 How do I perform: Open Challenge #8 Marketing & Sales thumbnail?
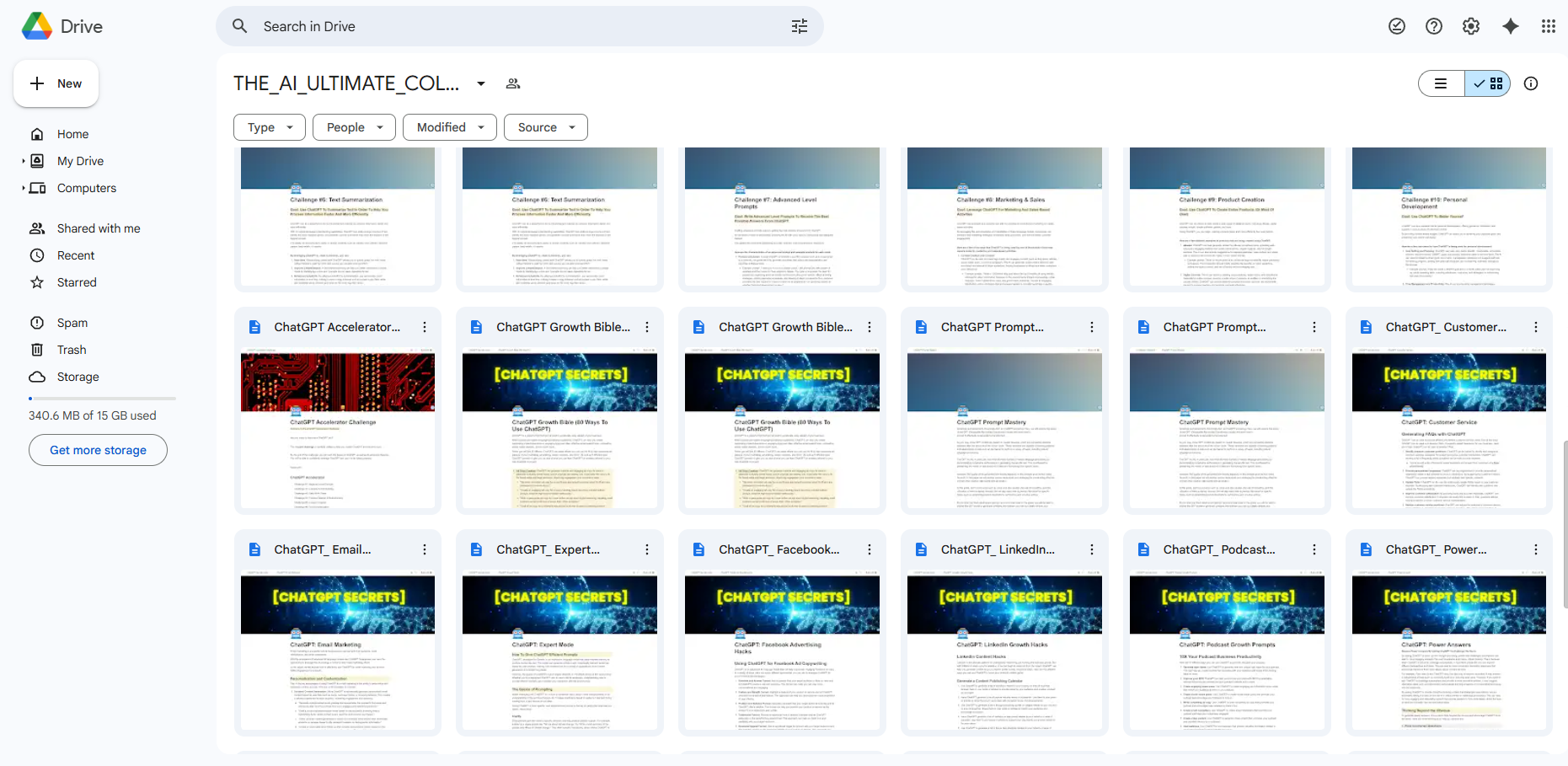(x=1004, y=217)
